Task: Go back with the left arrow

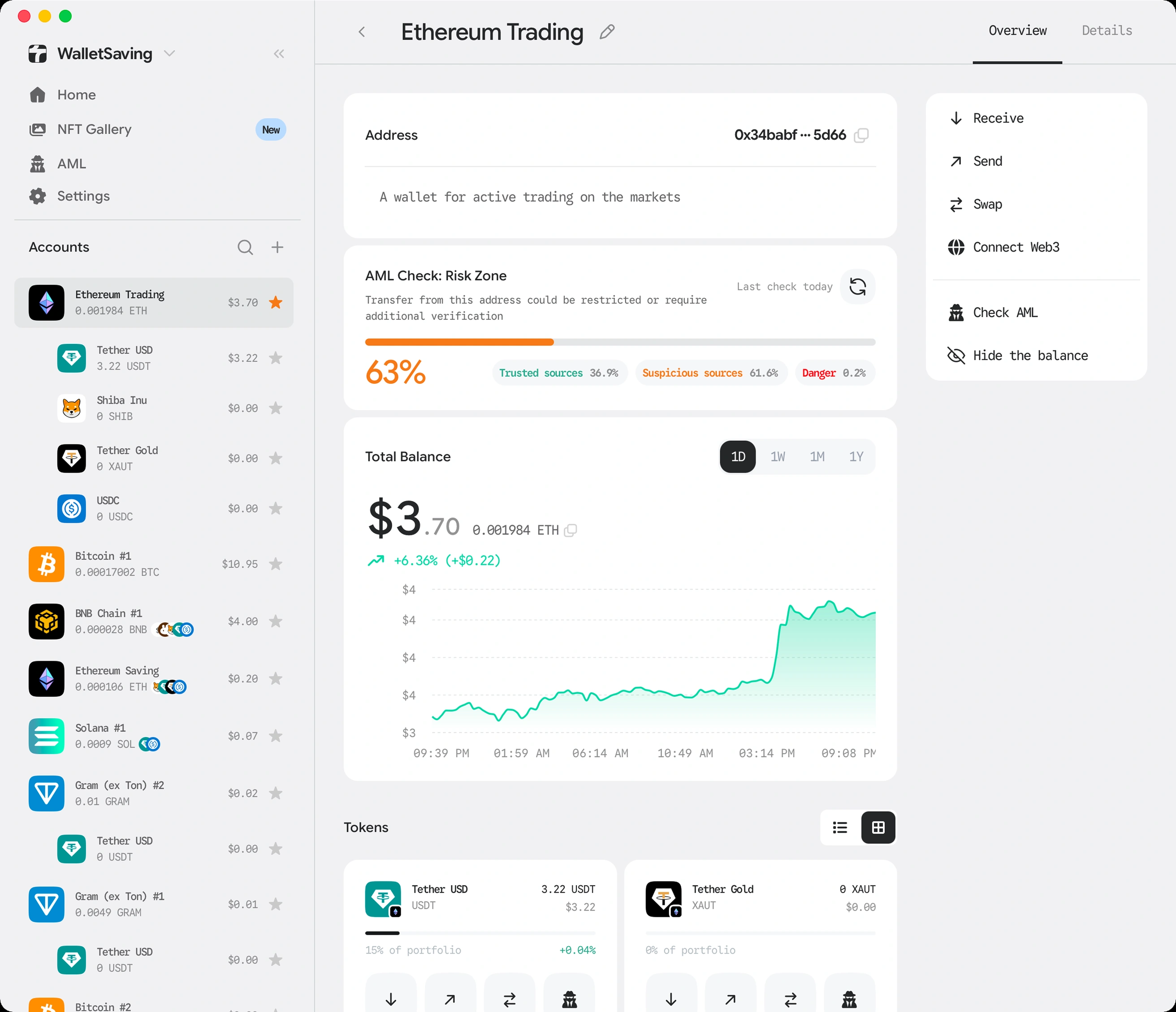Action: (x=362, y=32)
